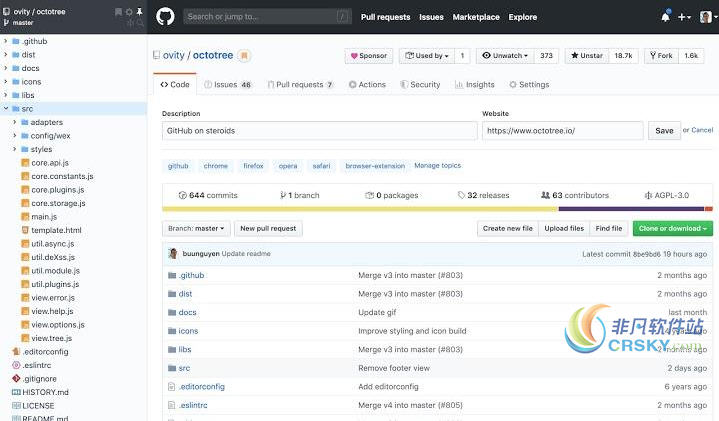Click Find file

[x=609, y=228]
